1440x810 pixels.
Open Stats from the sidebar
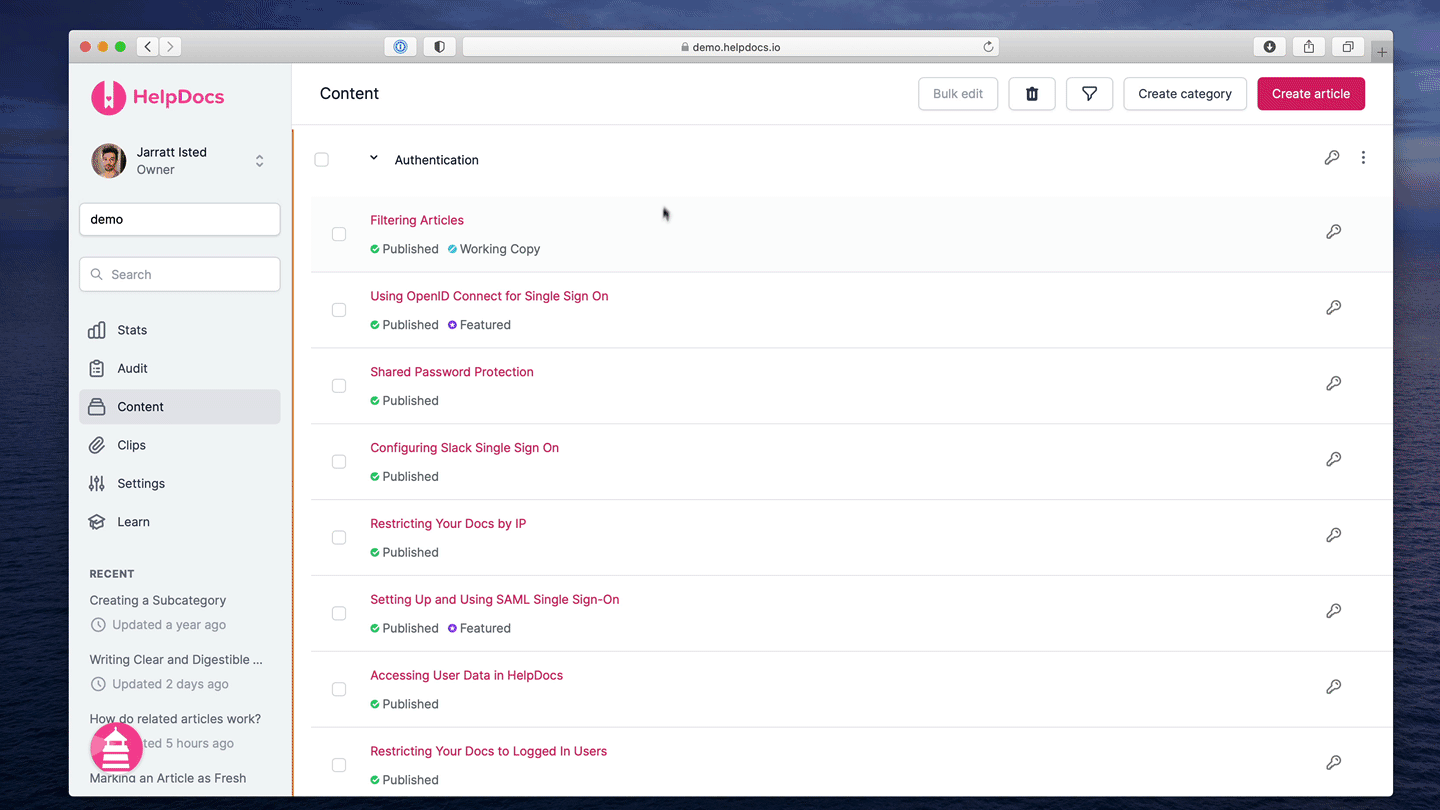[x=180, y=330]
